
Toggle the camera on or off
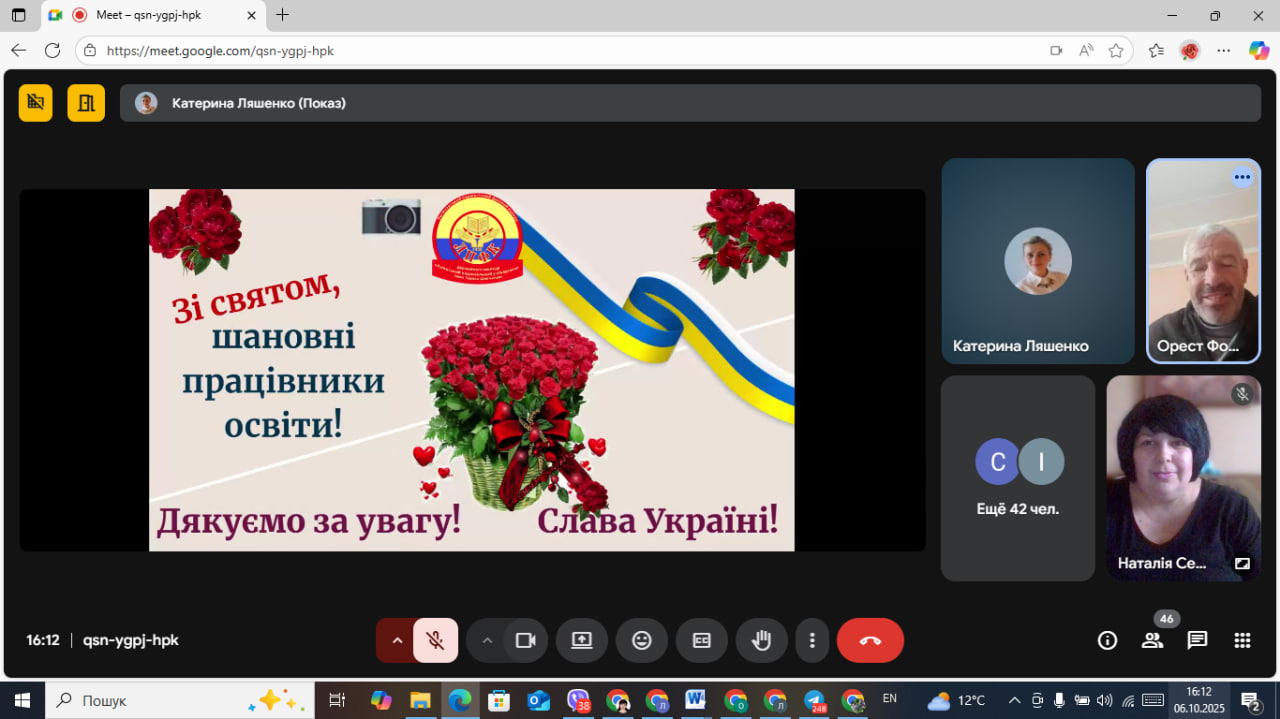click(x=525, y=641)
